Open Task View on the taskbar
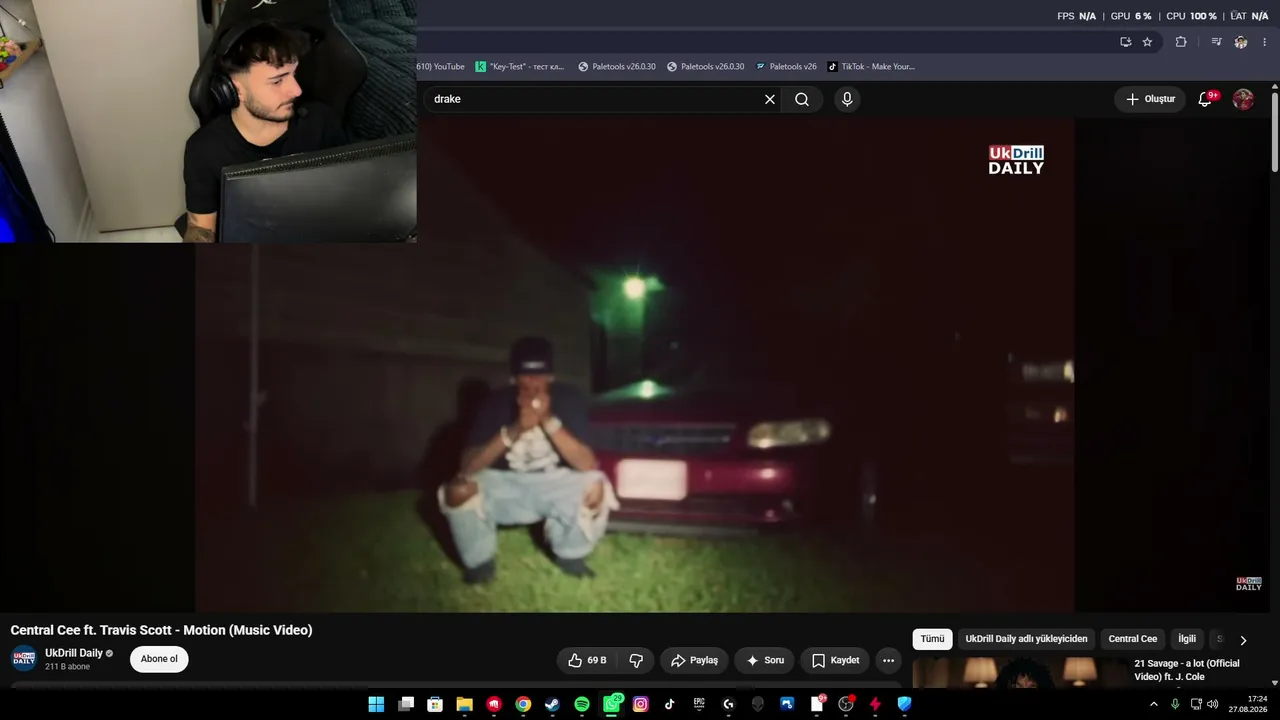The height and width of the screenshot is (720, 1280). [406, 704]
